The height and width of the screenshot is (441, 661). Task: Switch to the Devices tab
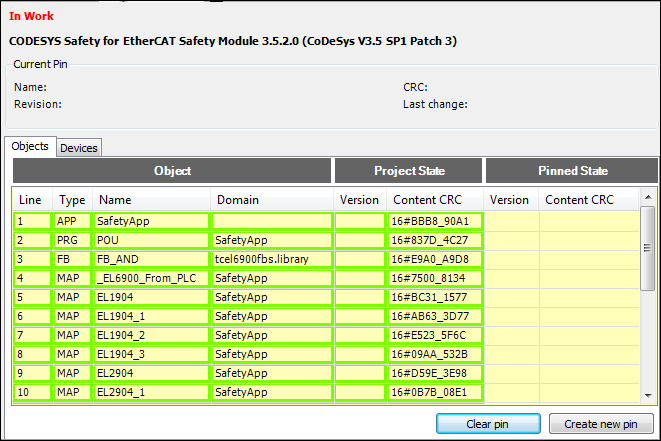(79, 148)
